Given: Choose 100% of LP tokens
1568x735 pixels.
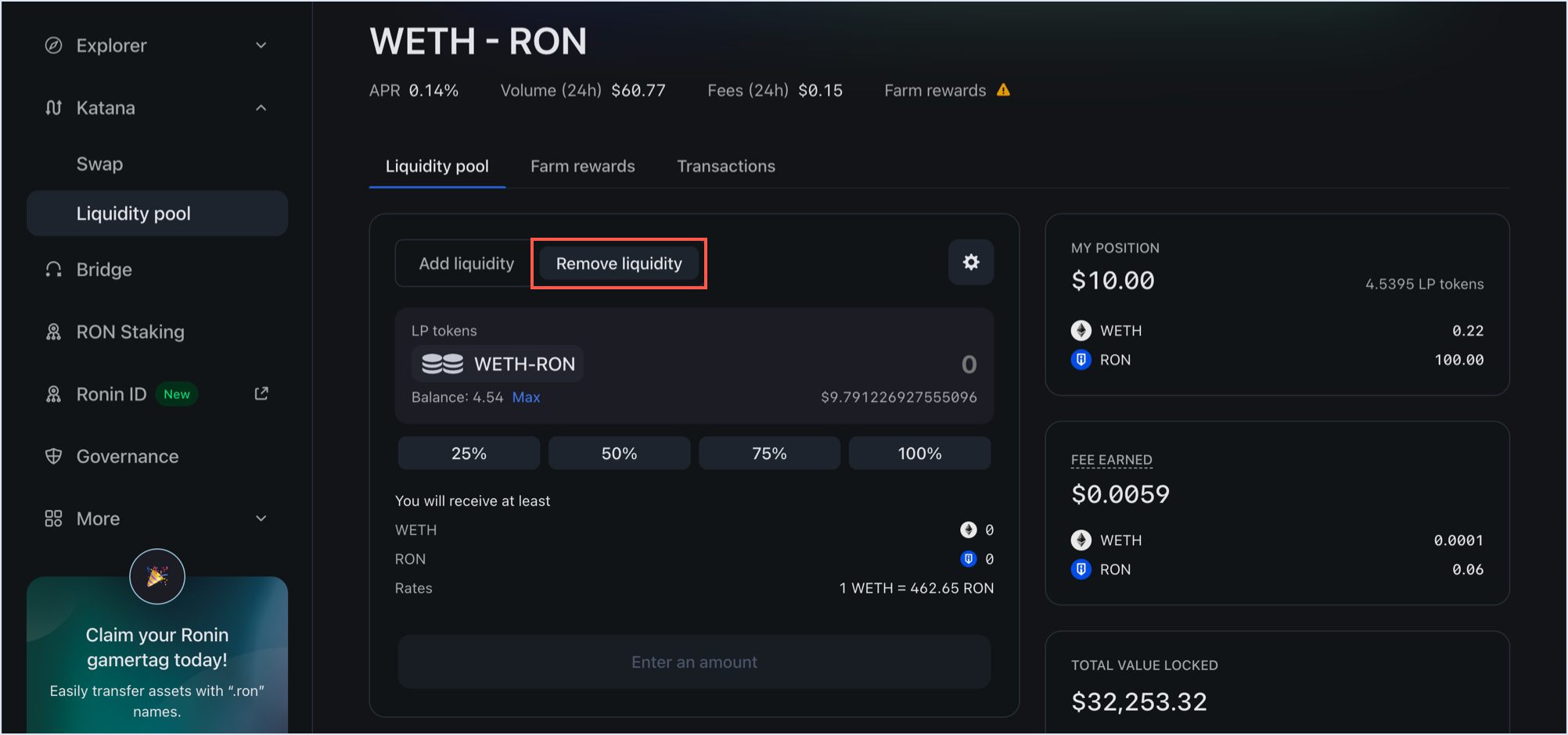Looking at the screenshot, I should pos(919,454).
